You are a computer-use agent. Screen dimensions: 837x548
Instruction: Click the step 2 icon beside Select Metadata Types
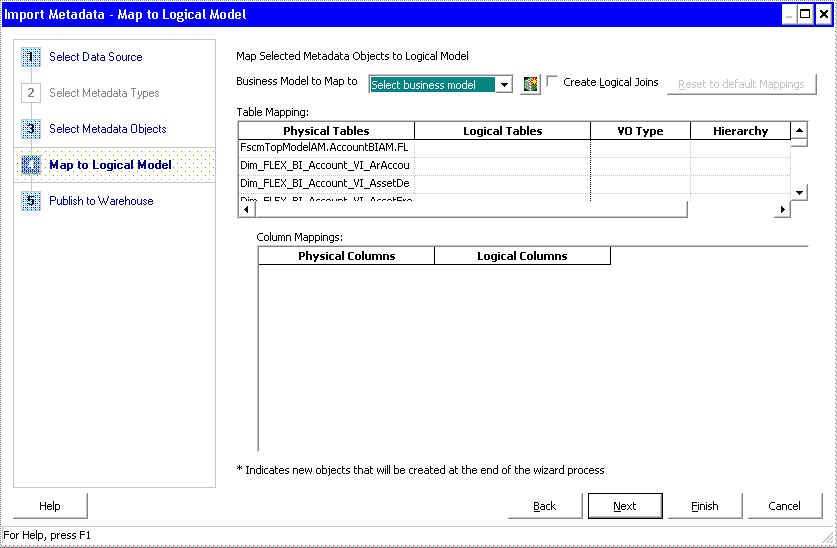click(31, 93)
